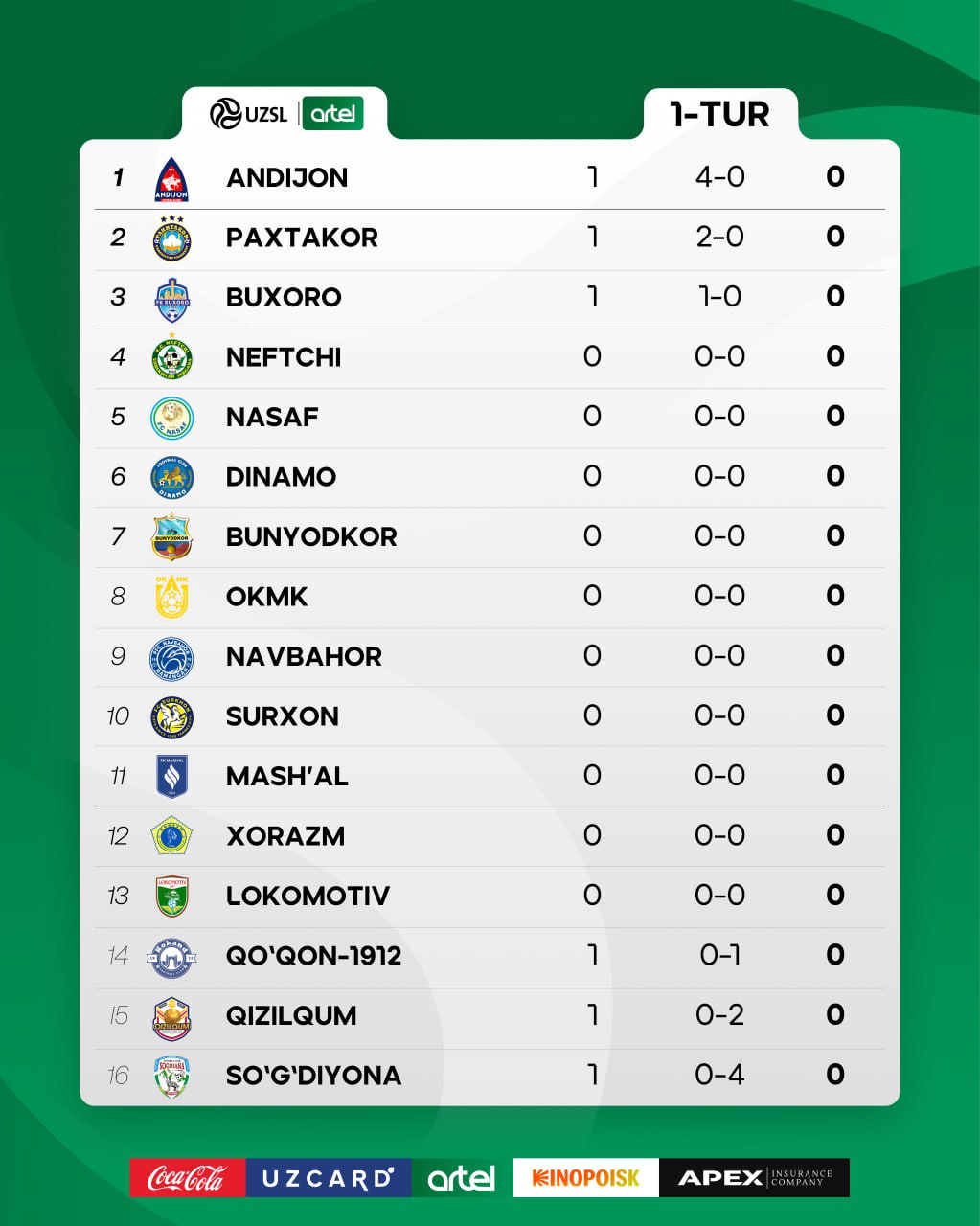Open the APEX Insurance sponsor banner
The height and width of the screenshot is (1226, 980).
tap(754, 1178)
